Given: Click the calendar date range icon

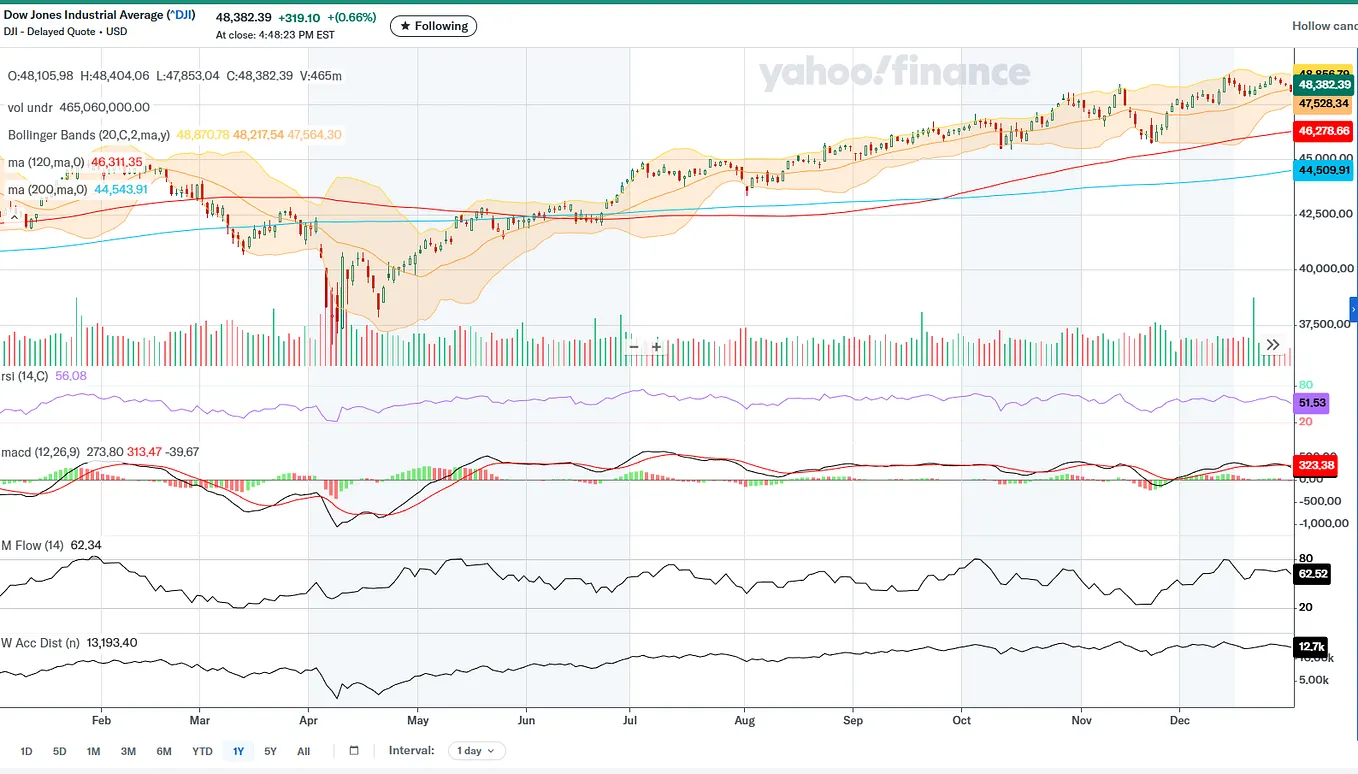Looking at the screenshot, I should pos(354,750).
